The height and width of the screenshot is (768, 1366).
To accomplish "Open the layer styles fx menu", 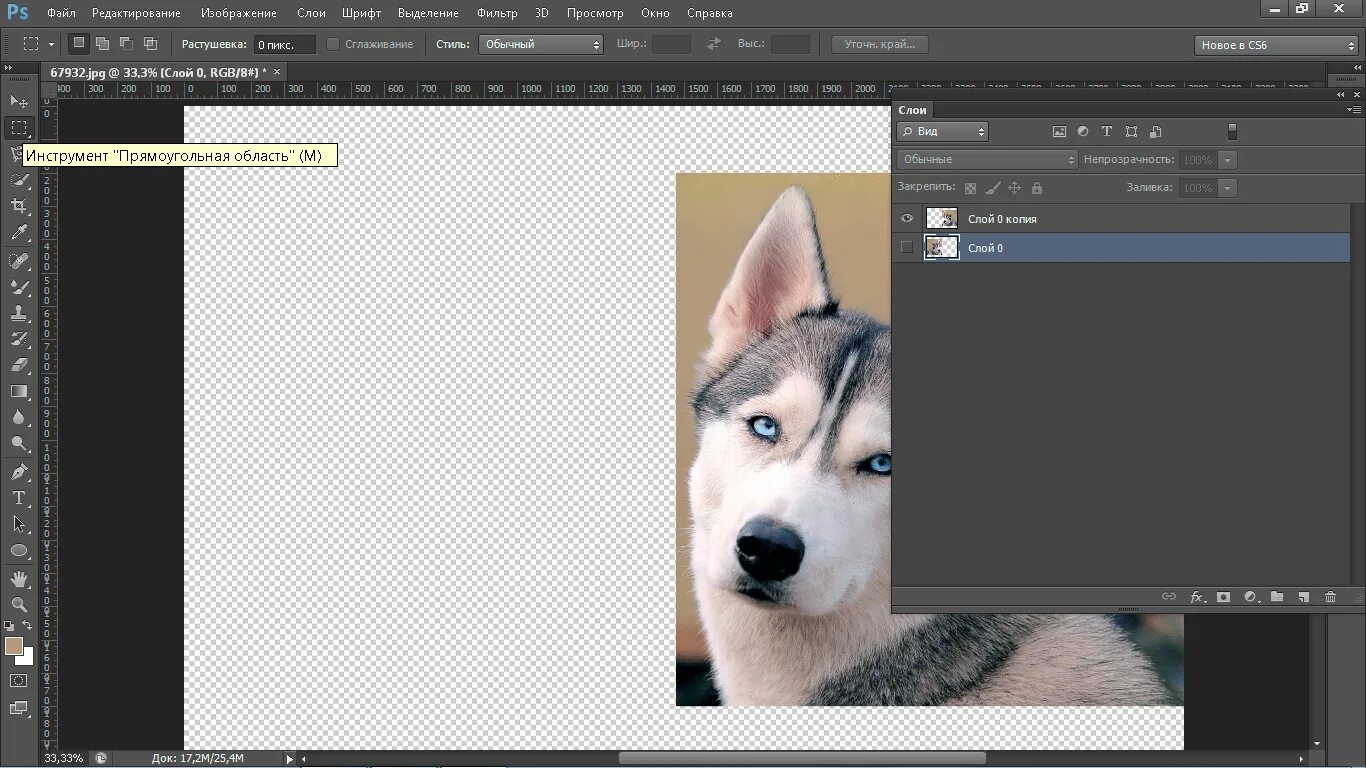I will pos(1197,597).
